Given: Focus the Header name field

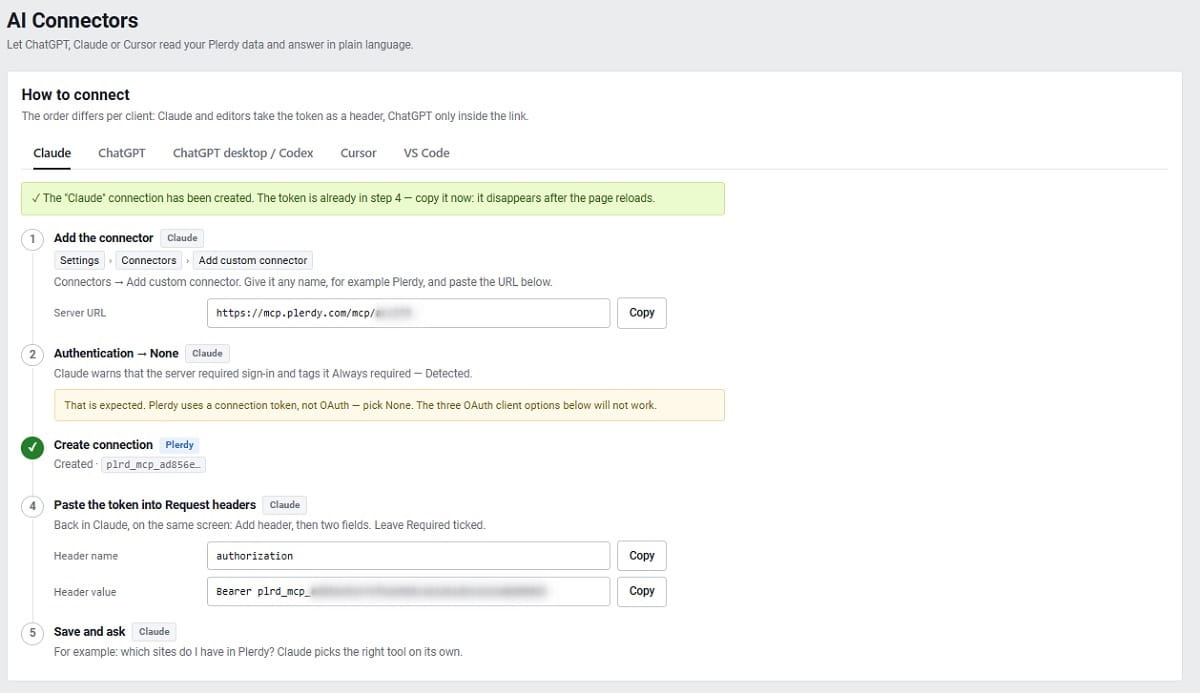Looking at the screenshot, I should tap(408, 556).
